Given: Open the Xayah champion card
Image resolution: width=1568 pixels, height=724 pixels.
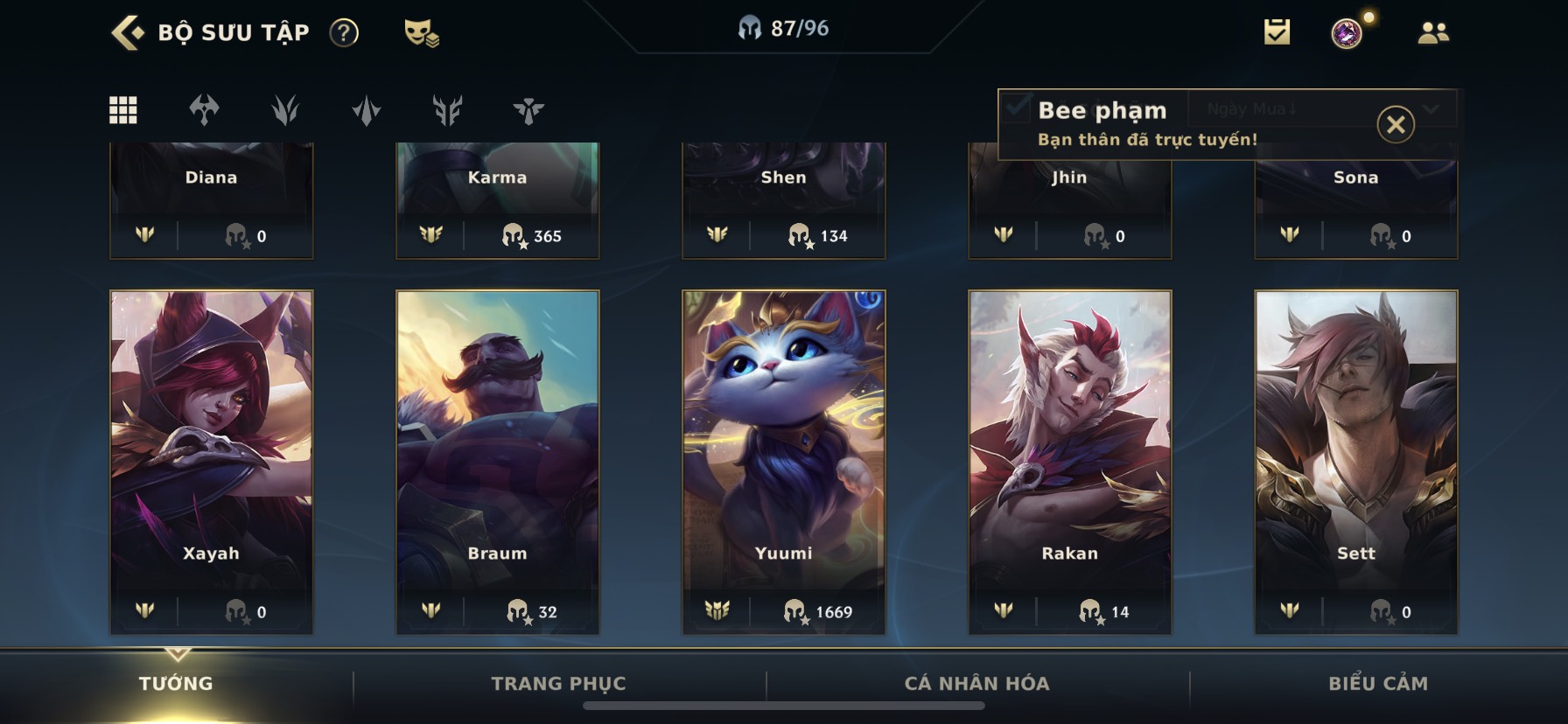Looking at the screenshot, I should coord(211,462).
